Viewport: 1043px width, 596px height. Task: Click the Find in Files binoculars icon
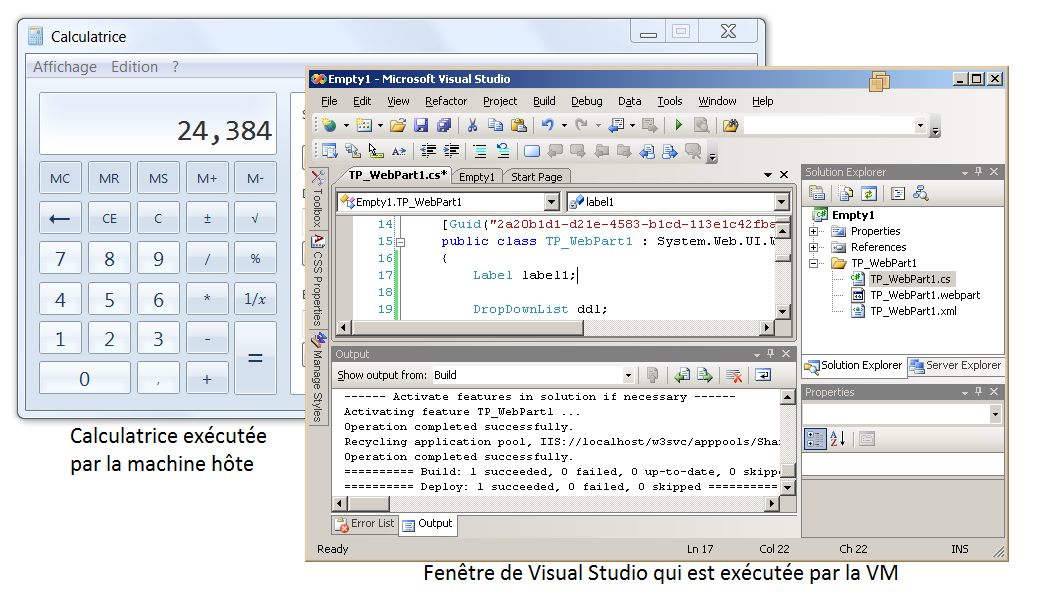730,125
